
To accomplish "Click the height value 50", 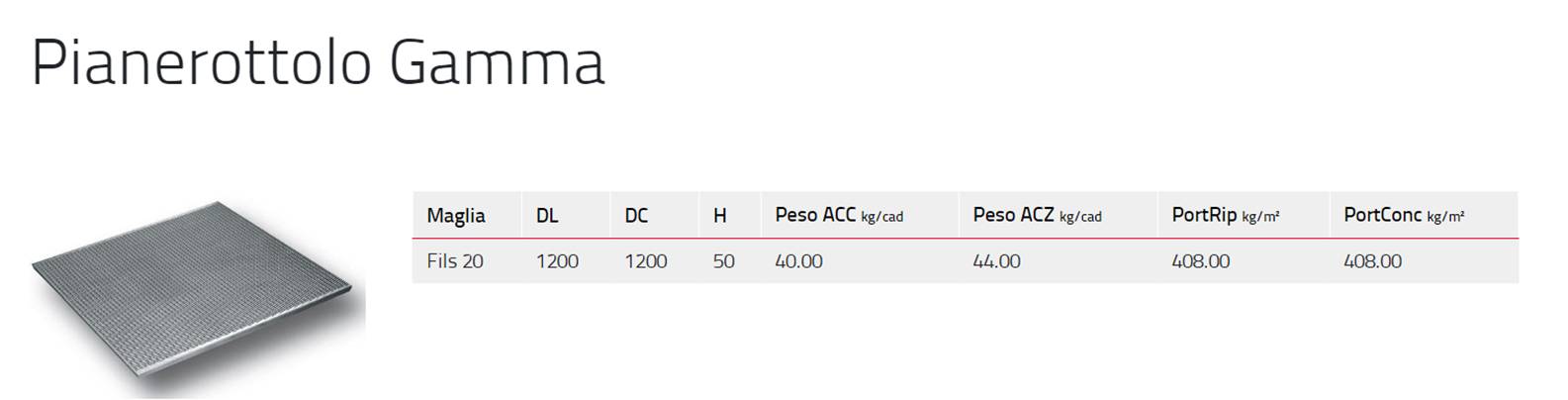I will [724, 261].
